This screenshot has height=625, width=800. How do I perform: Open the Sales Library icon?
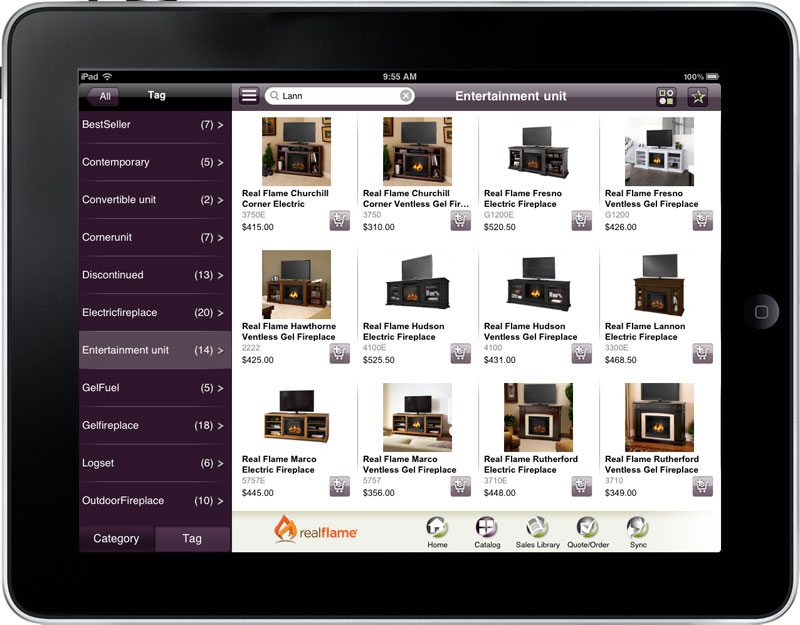537,532
